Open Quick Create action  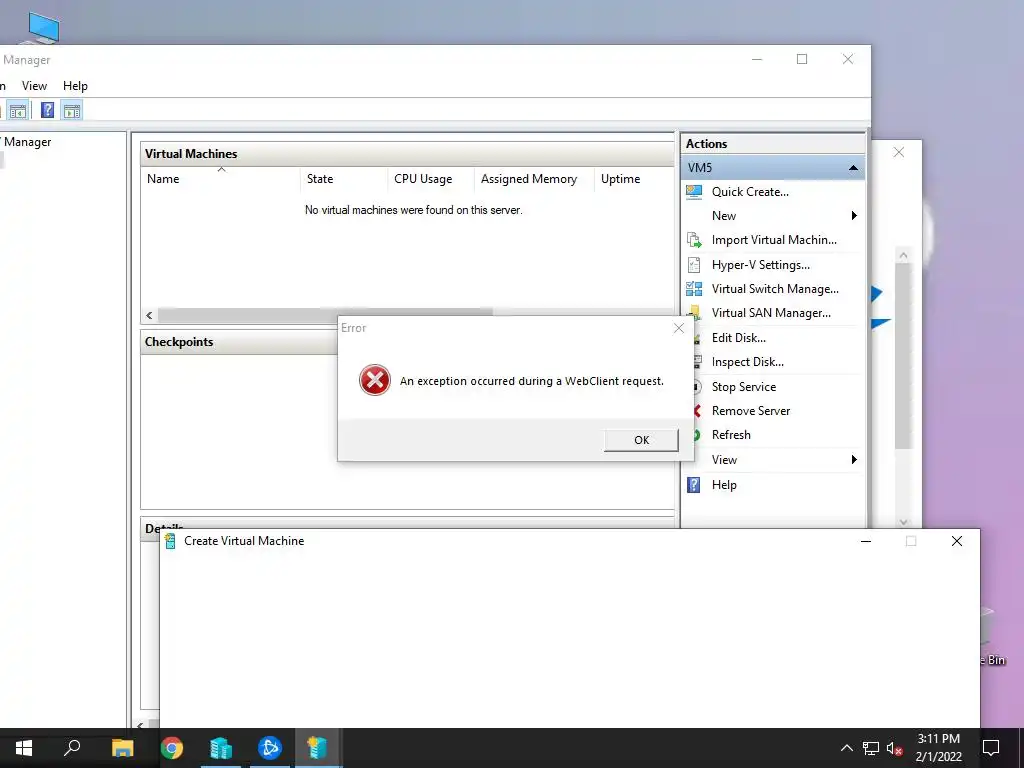[x=750, y=191]
